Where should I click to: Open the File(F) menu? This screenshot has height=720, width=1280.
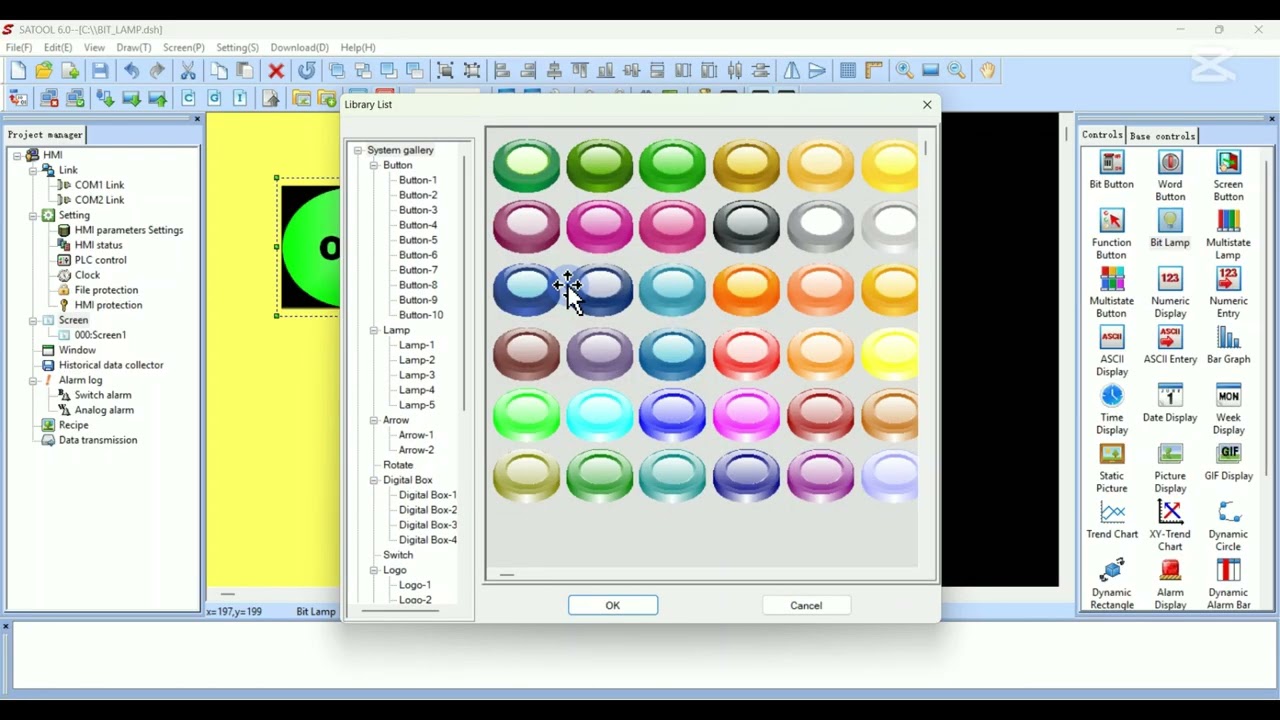coord(19,47)
